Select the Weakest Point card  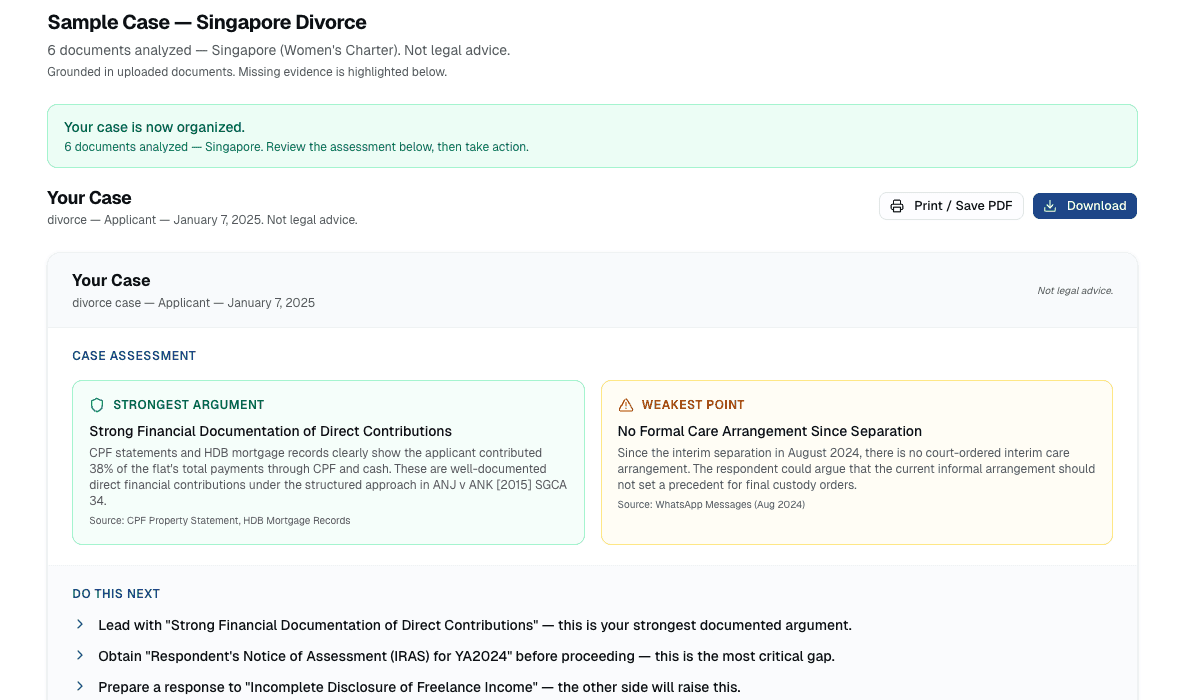[x=856, y=462]
